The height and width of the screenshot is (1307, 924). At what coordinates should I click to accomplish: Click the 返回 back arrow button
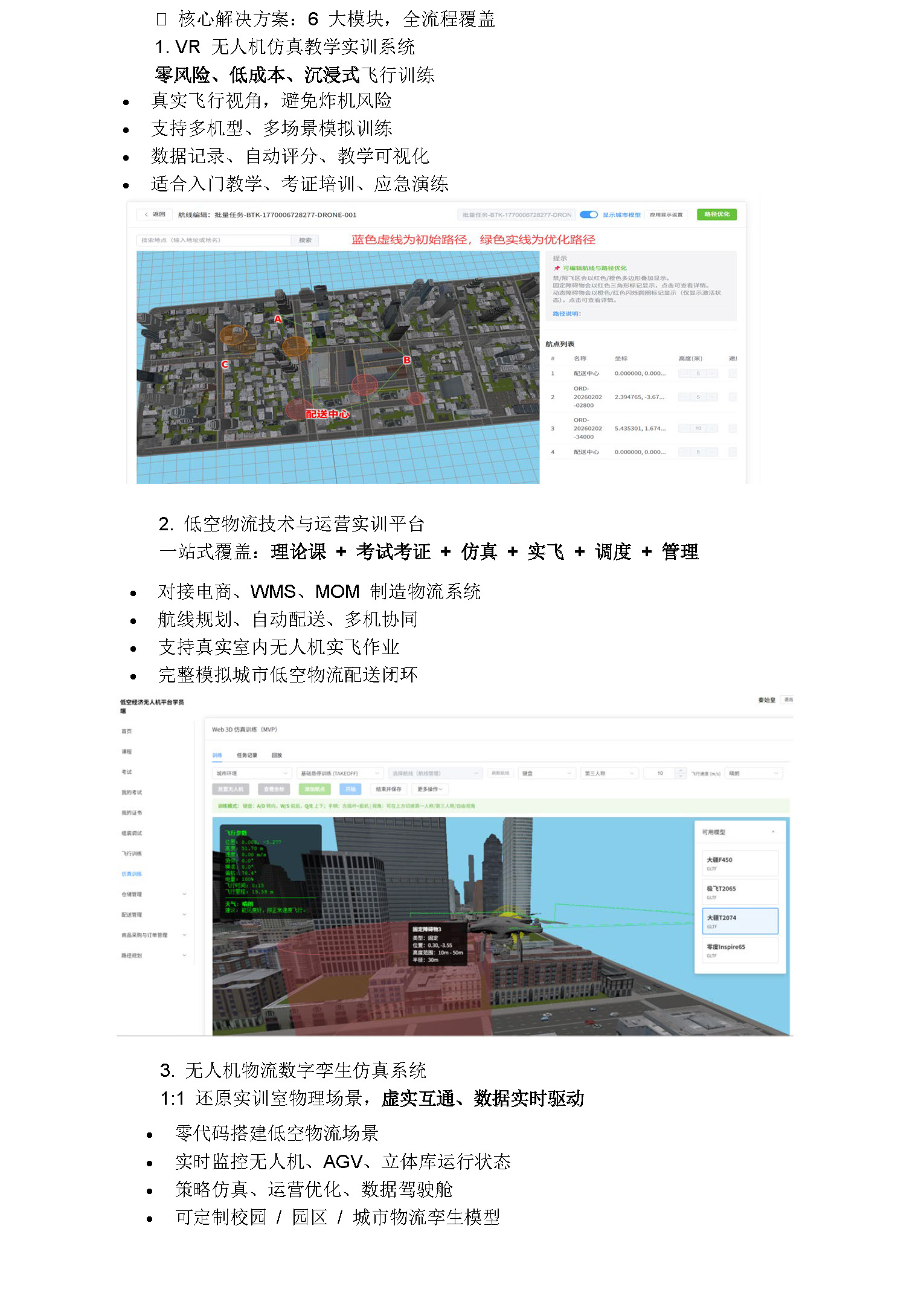pos(155,214)
